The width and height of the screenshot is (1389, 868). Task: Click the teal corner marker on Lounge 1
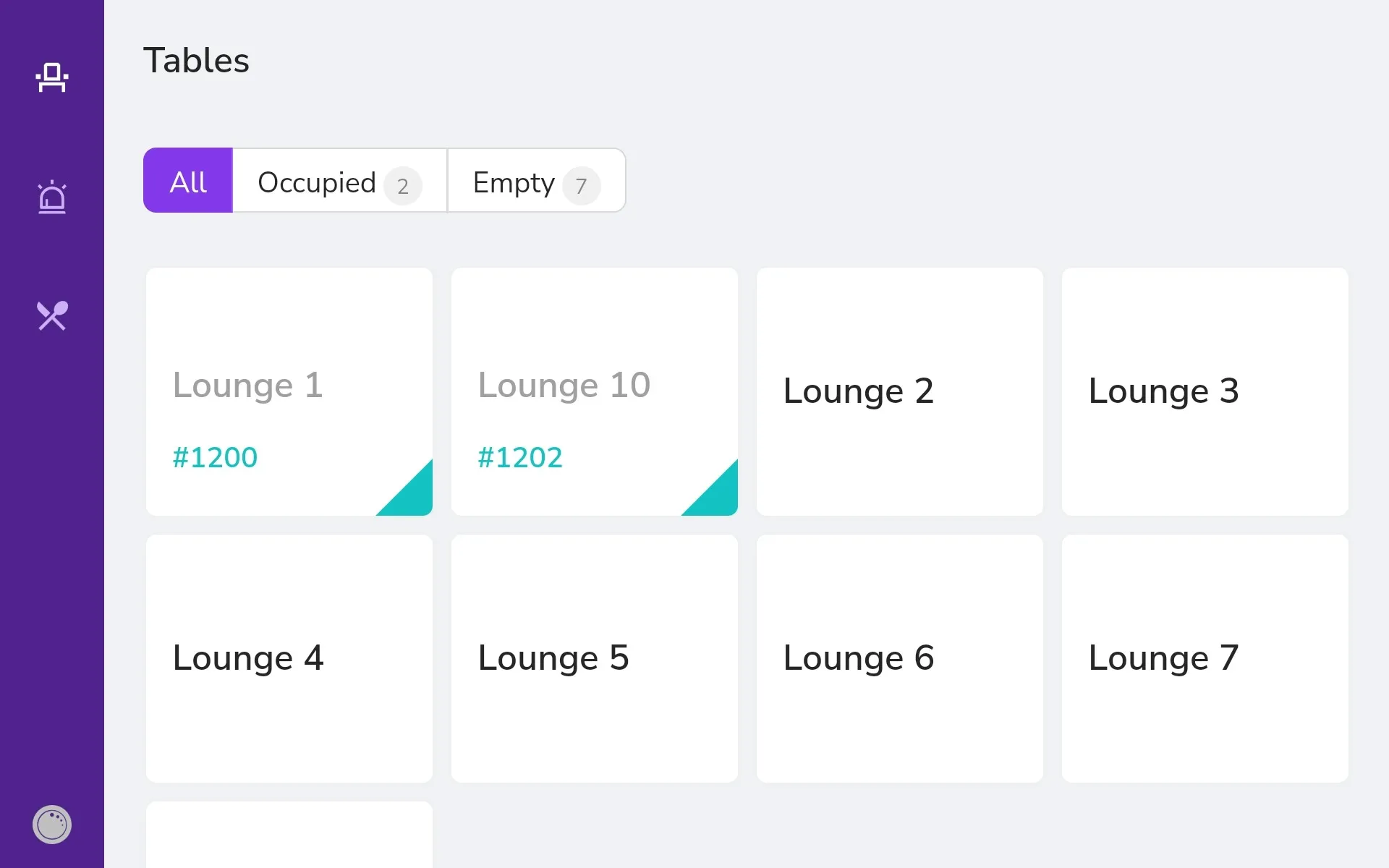point(412,495)
